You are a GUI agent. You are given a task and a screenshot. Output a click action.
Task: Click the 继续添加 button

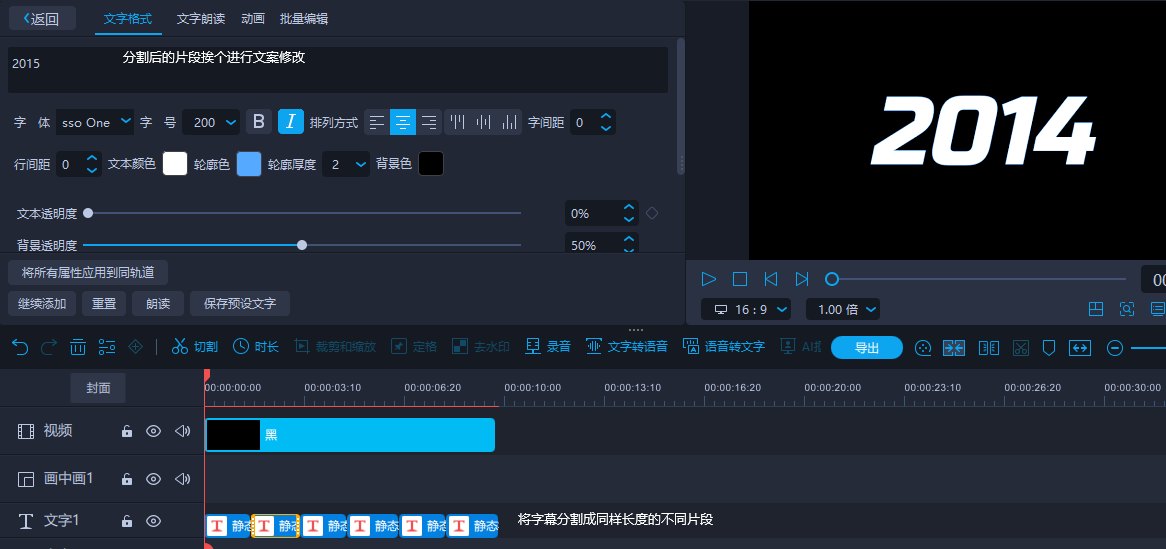[x=42, y=304]
